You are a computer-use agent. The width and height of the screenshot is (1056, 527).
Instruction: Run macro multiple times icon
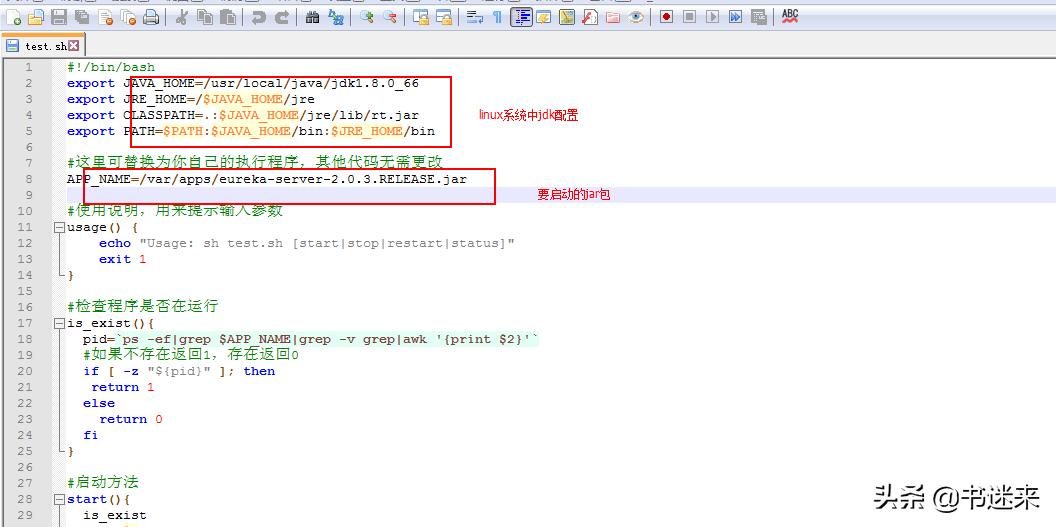tap(735, 17)
